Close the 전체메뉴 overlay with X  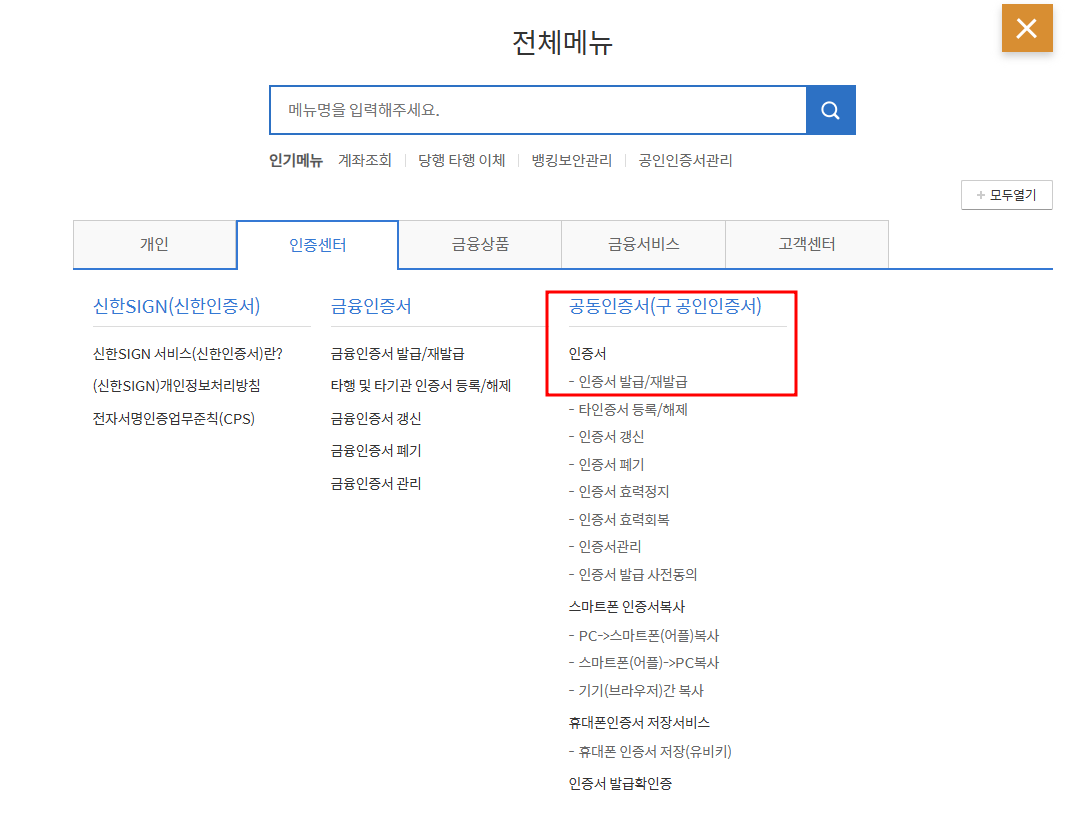tap(1027, 28)
